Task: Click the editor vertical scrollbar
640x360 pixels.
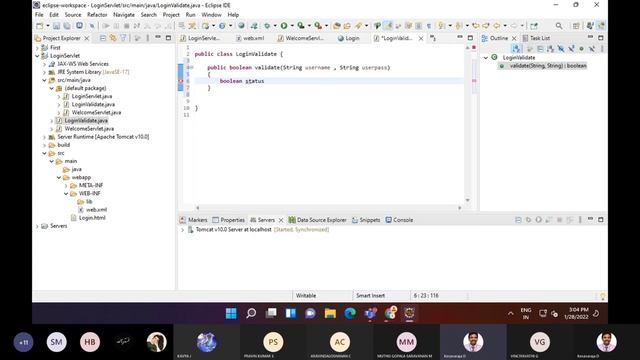Action: point(468,124)
